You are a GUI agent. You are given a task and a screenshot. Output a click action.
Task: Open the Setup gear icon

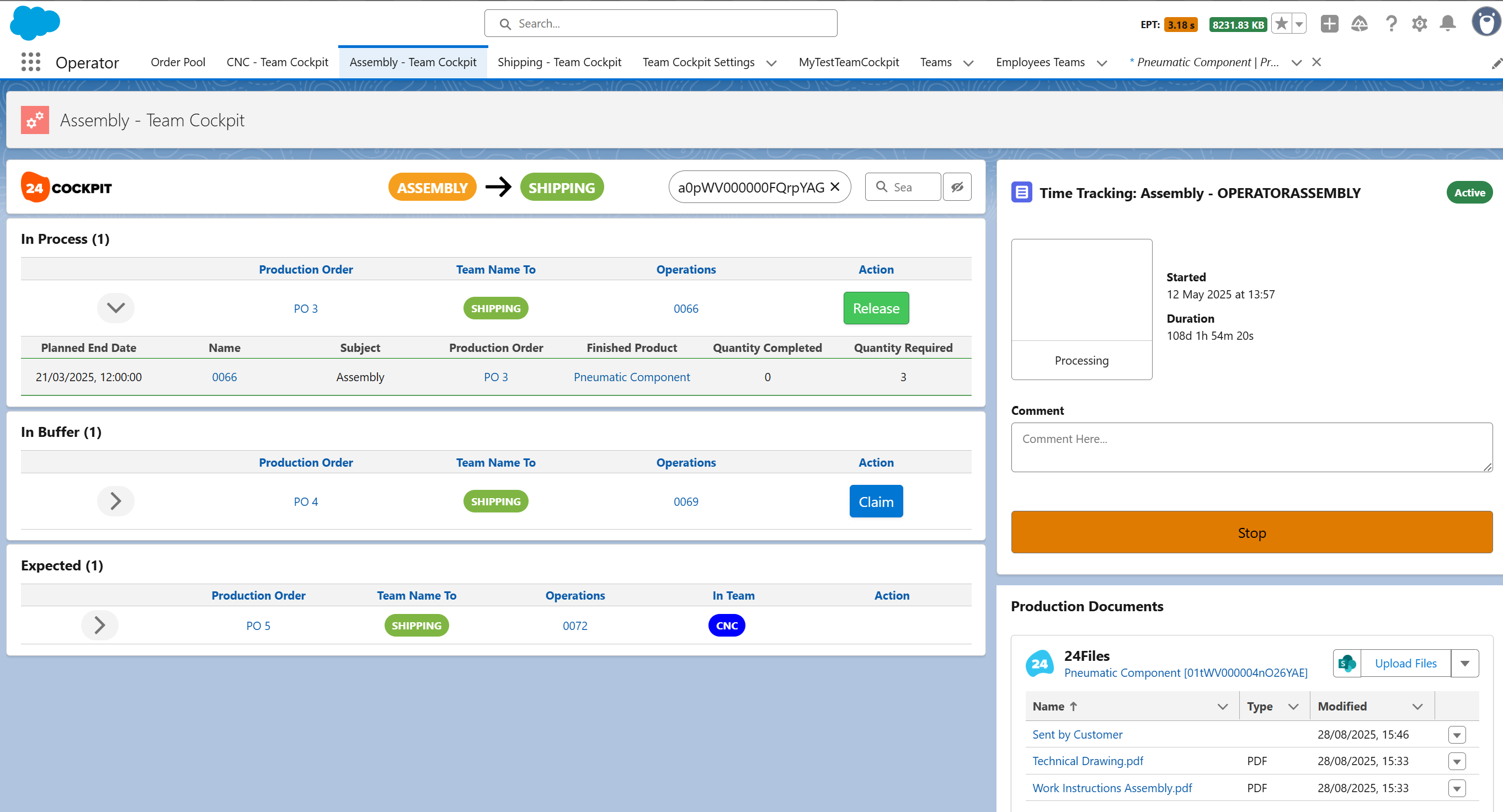1419,24
